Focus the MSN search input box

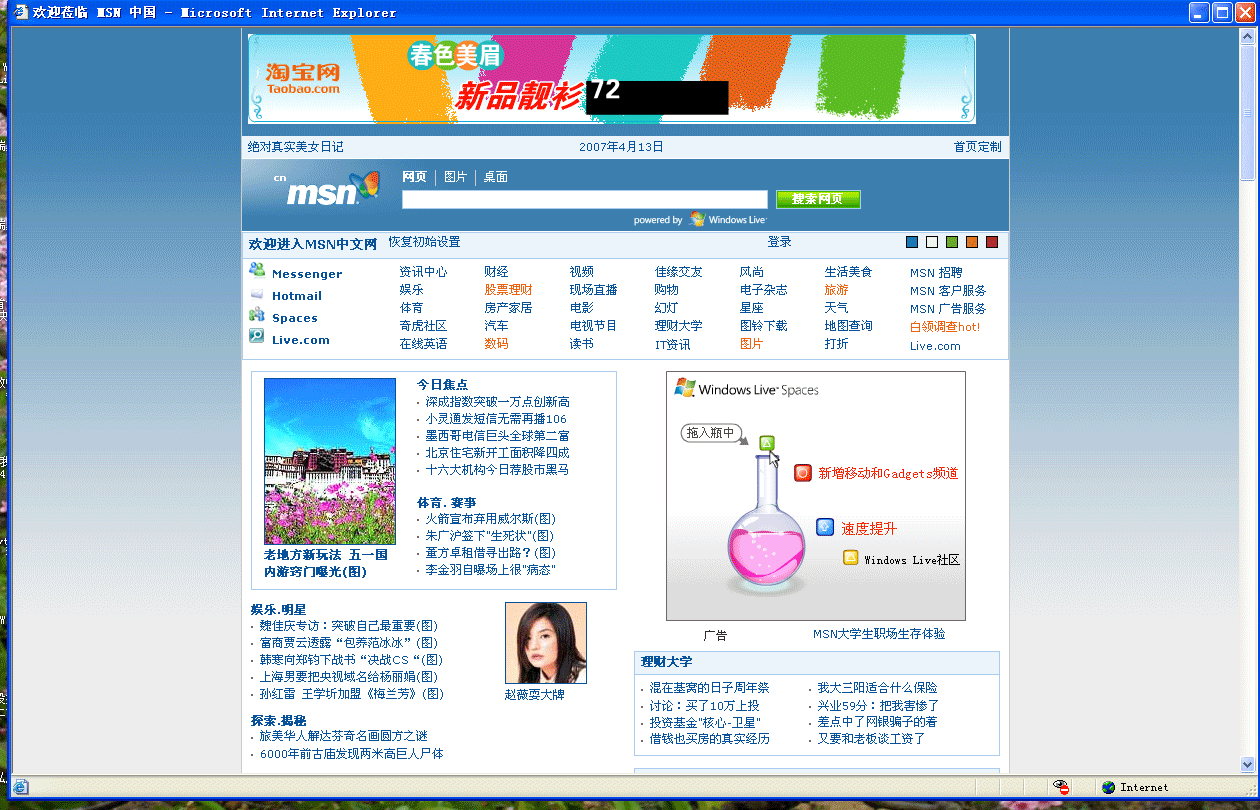point(585,199)
